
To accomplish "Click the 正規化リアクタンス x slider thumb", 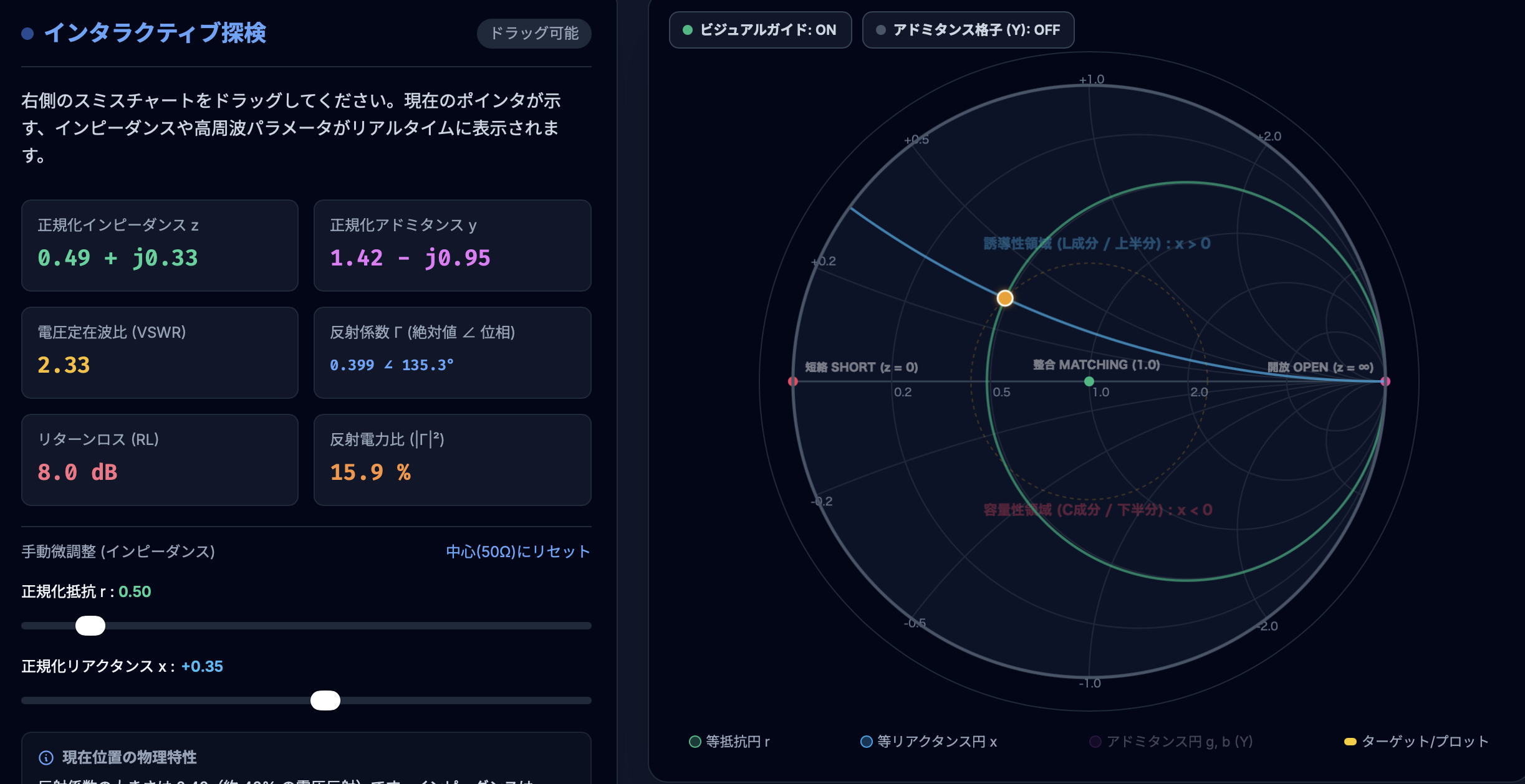I will click(325, 700).
